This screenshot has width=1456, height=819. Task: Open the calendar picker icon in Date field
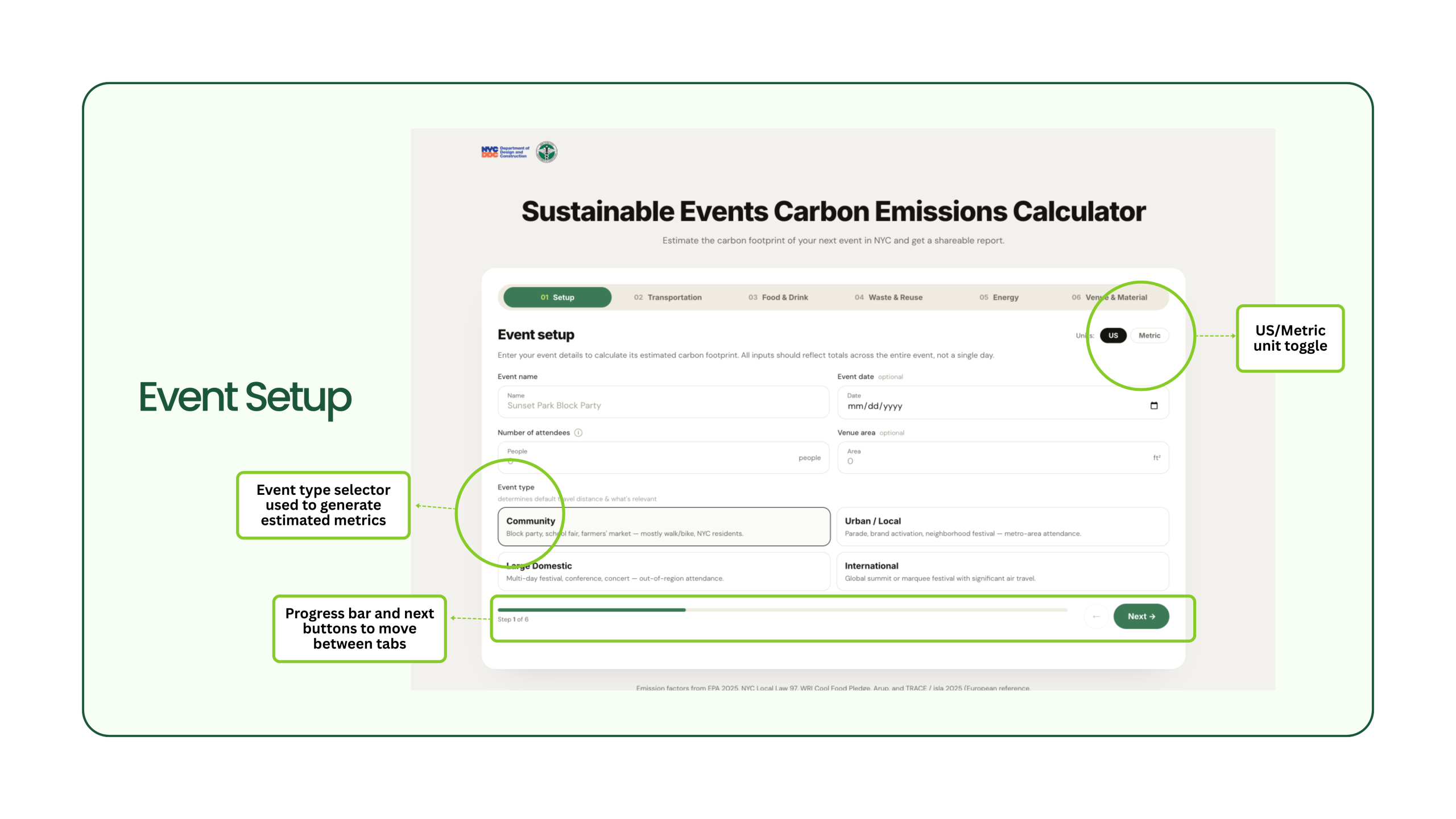coord(1153,406)
